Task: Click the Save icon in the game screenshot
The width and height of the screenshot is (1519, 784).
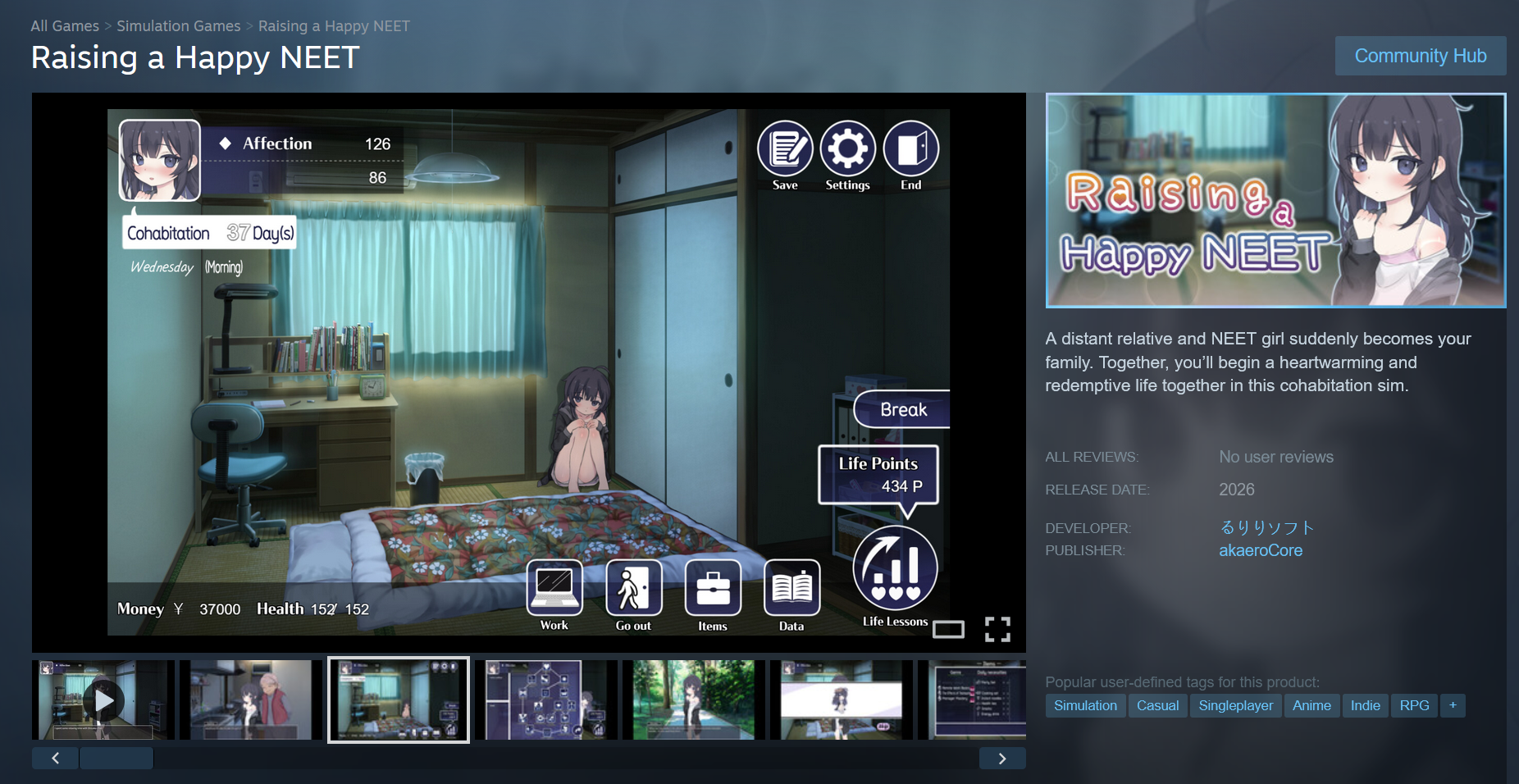Action: point(785,149)
